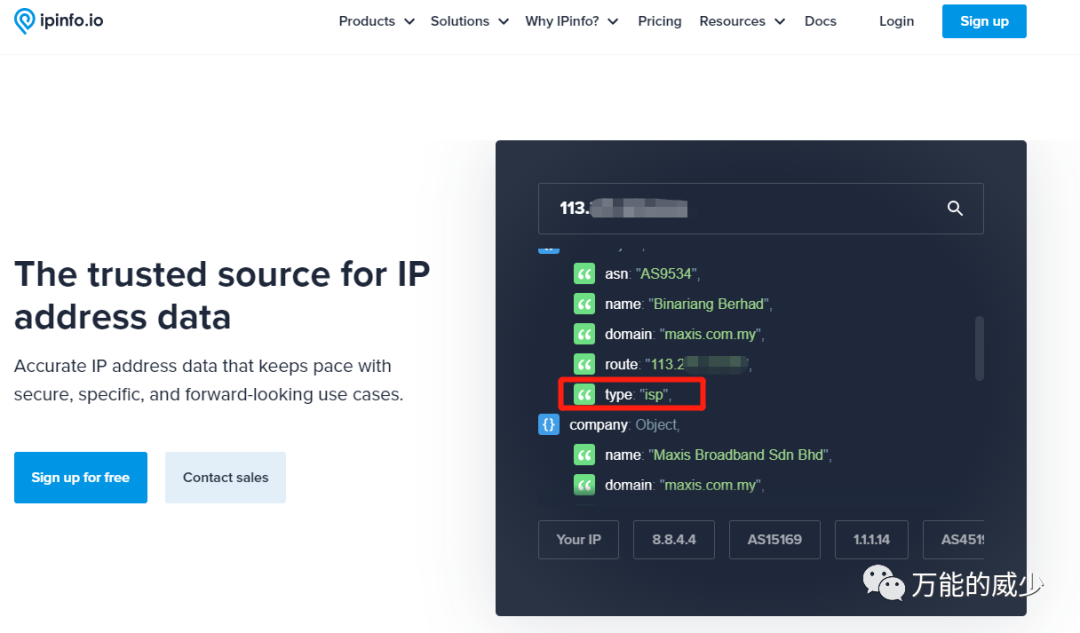Open the Docs page

pyautogui.click(x=820, y=21)
